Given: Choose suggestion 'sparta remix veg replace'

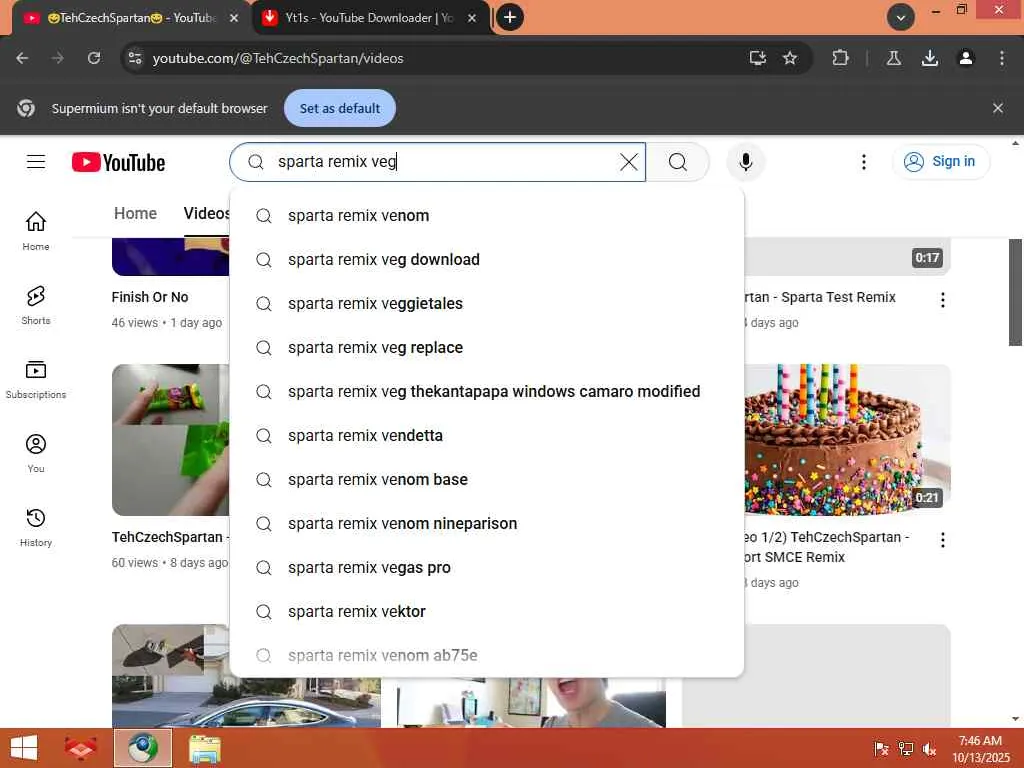Looking at the screenshot, I should click(487, 347).
